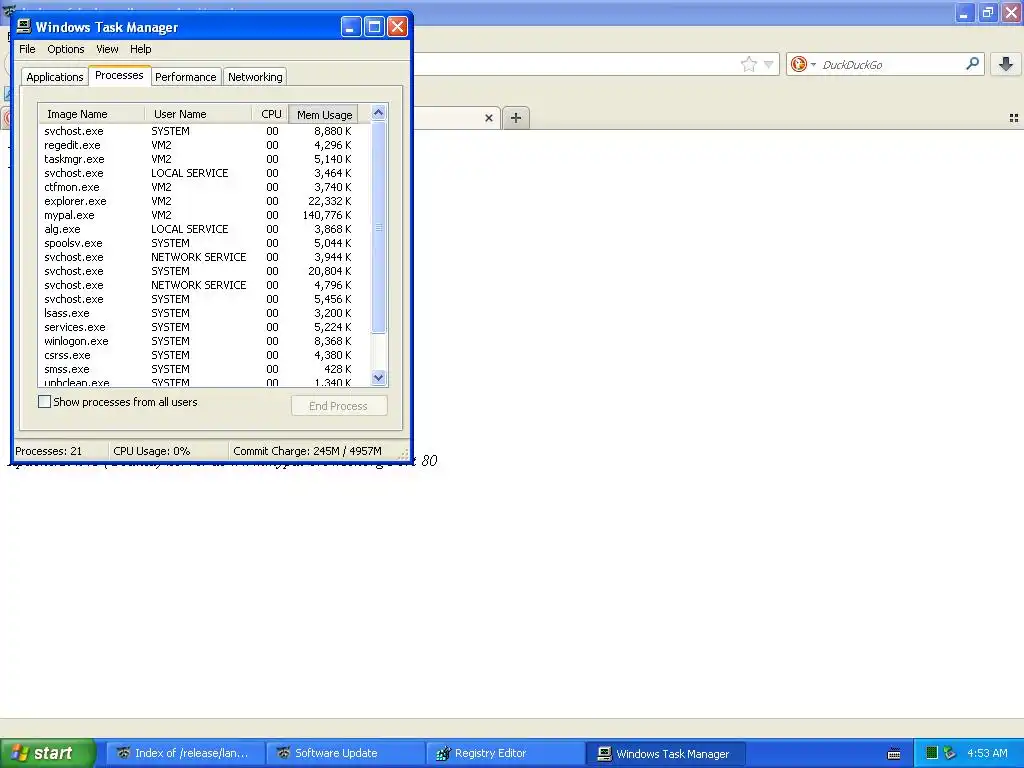The height and width of the screenshot is (768, 1024).
Task: Select the winlogon.exe process row
Action: pyautogui.click(x=204, y=341)
